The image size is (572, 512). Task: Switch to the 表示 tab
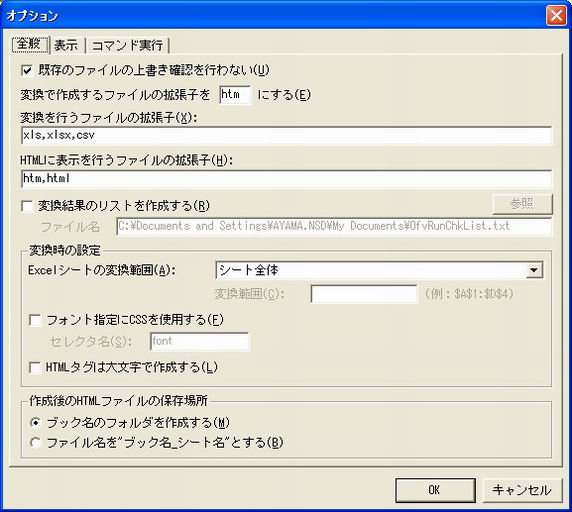66,45
